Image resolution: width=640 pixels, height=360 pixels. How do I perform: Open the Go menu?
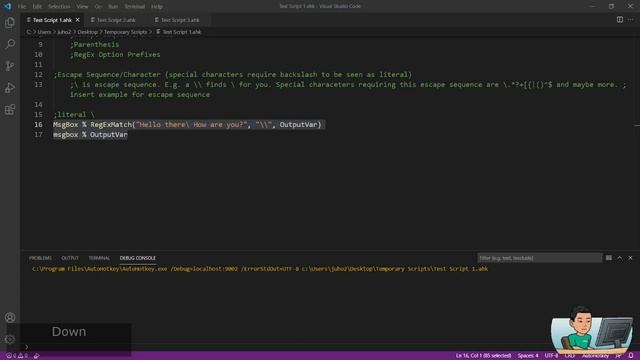(x=98, y=7)
